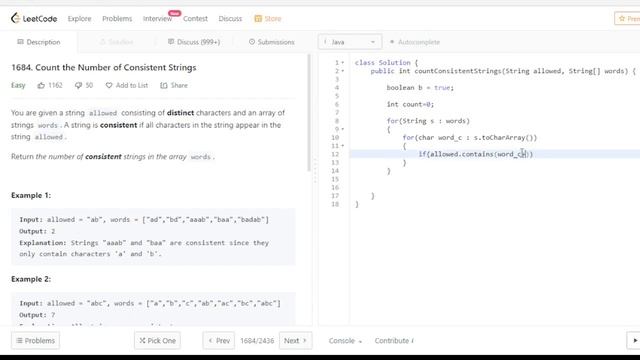Open the Problems list button
The width and height of the screenshot is (640, 360).
pyautogui.click(x=36, y=340)
